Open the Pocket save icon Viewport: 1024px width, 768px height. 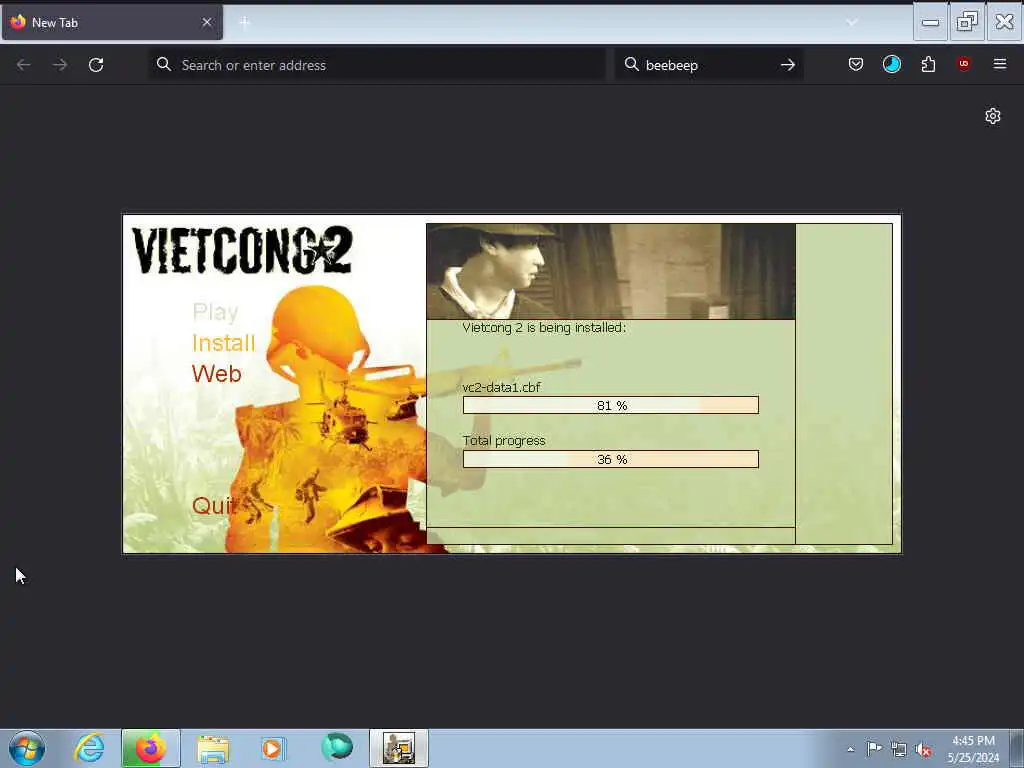click(x=856, y=64)
